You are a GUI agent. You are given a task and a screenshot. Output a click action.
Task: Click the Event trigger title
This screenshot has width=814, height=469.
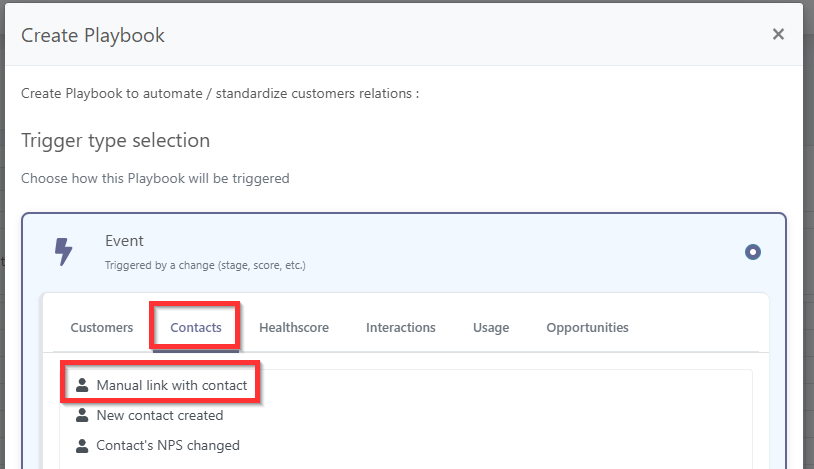click(x=124, y=241)
